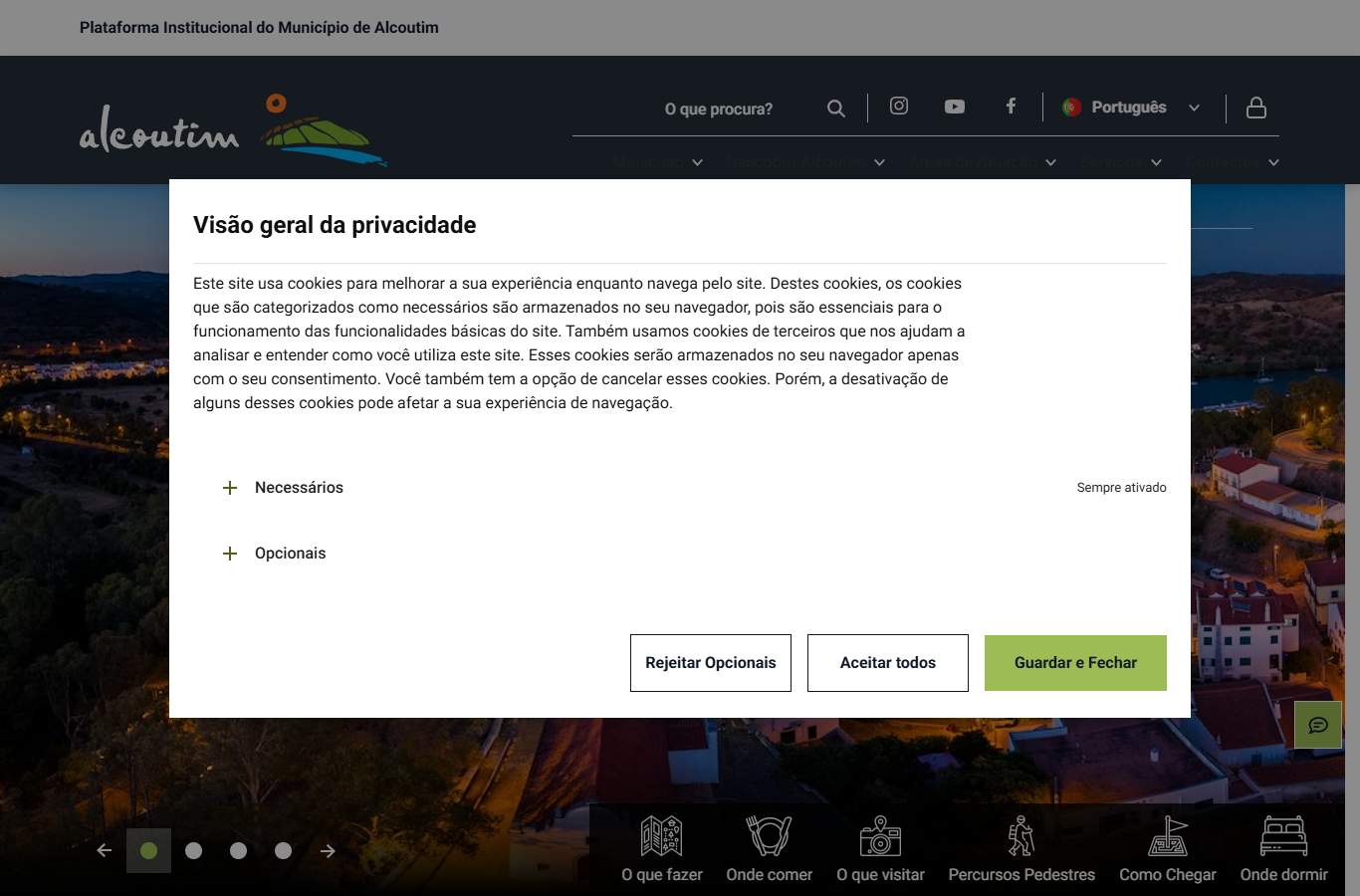
Task: Expand the Áreas de Atuação menu
Action: click(x=982, y=163)
